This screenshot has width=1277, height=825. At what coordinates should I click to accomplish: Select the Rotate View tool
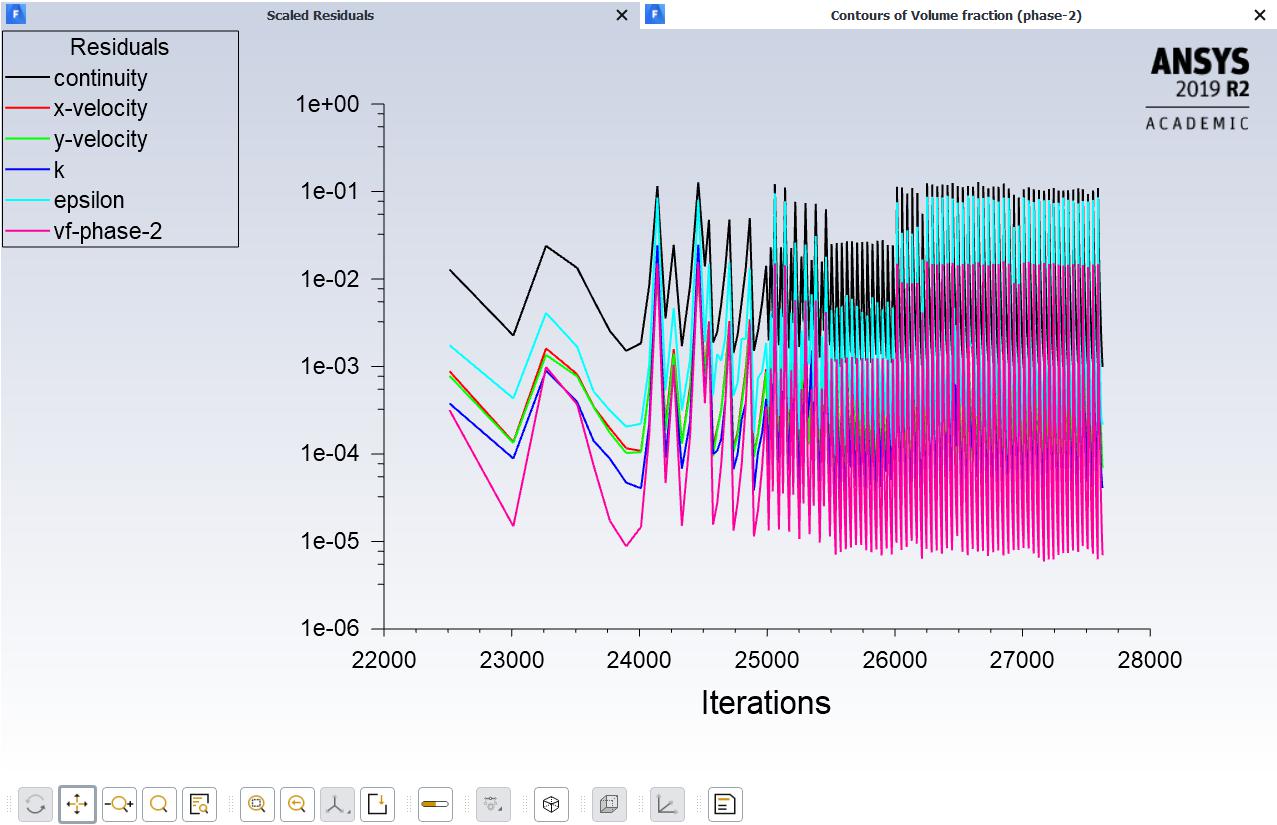pos(36,803)
